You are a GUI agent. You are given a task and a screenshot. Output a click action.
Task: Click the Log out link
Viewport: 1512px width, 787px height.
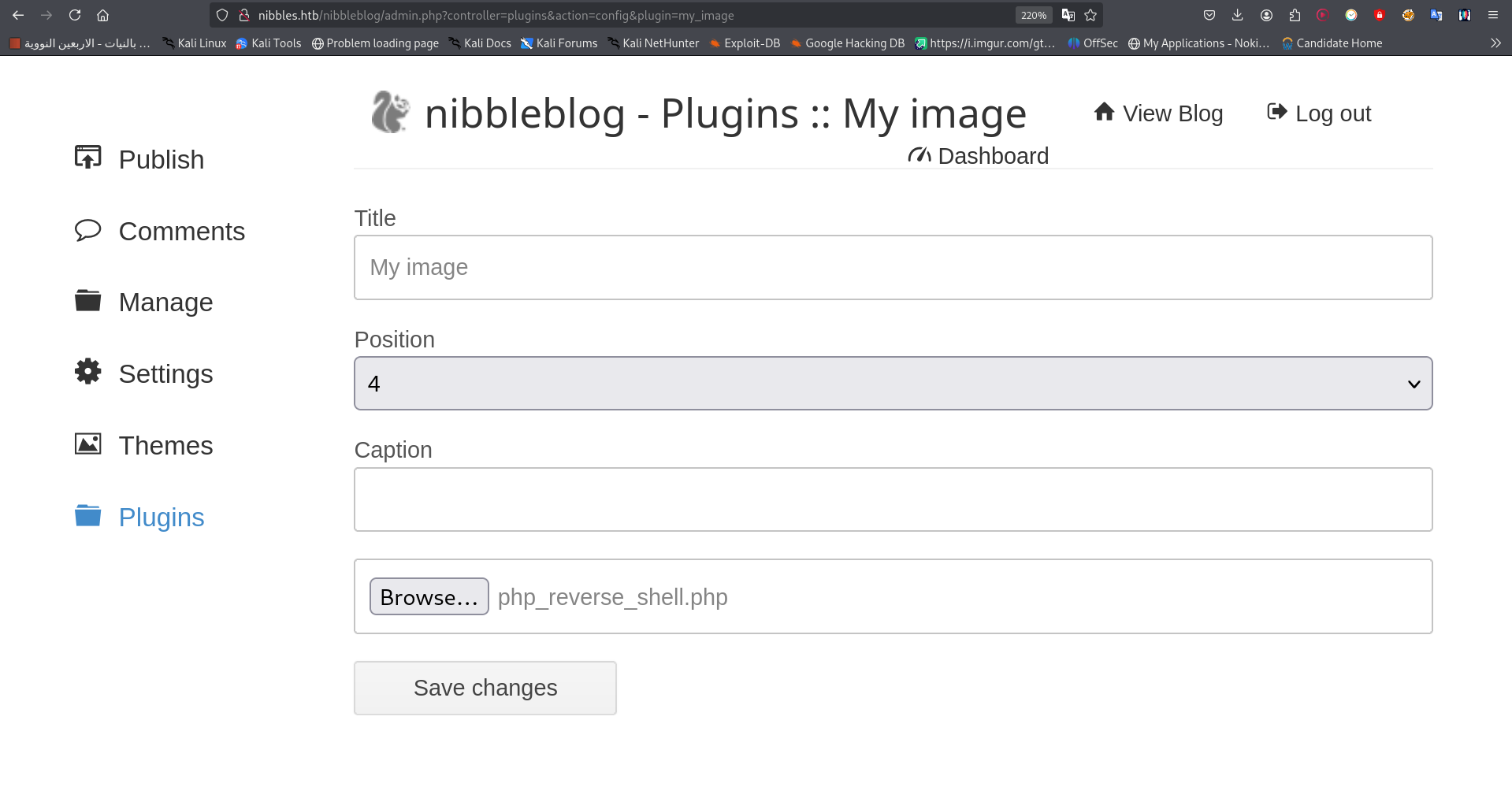click(x=1319, y=113)
